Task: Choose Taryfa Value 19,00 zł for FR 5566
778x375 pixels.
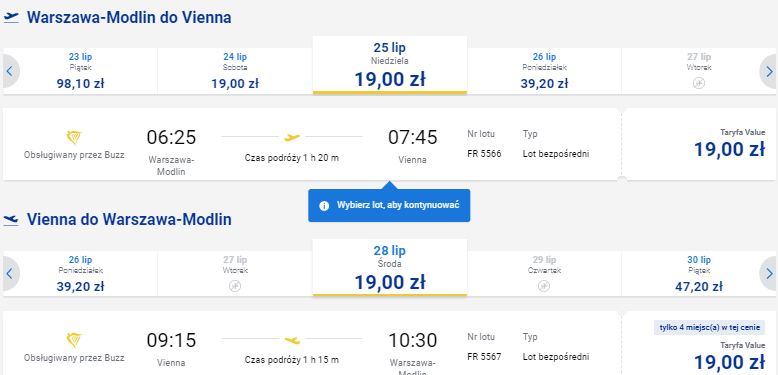Action: [699, 144]
